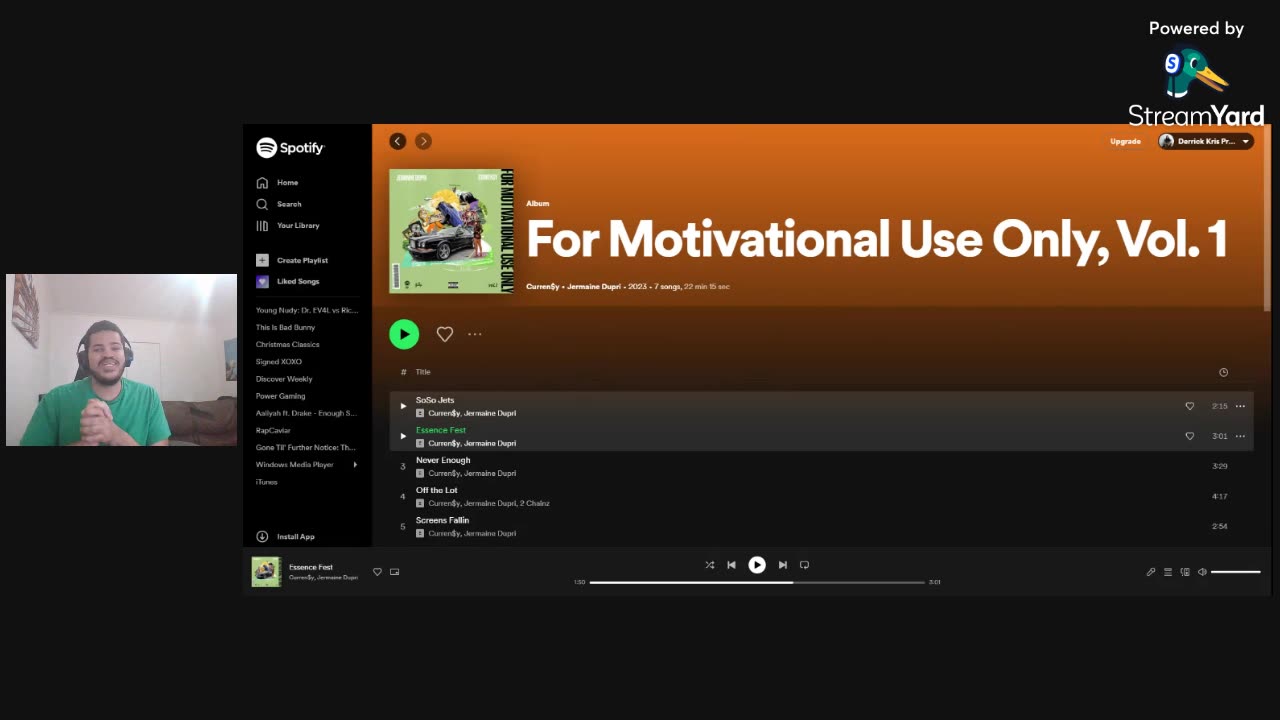Click the player bar play button
1280x720 pixels.
pyautogui.click(x=757, y=565)
